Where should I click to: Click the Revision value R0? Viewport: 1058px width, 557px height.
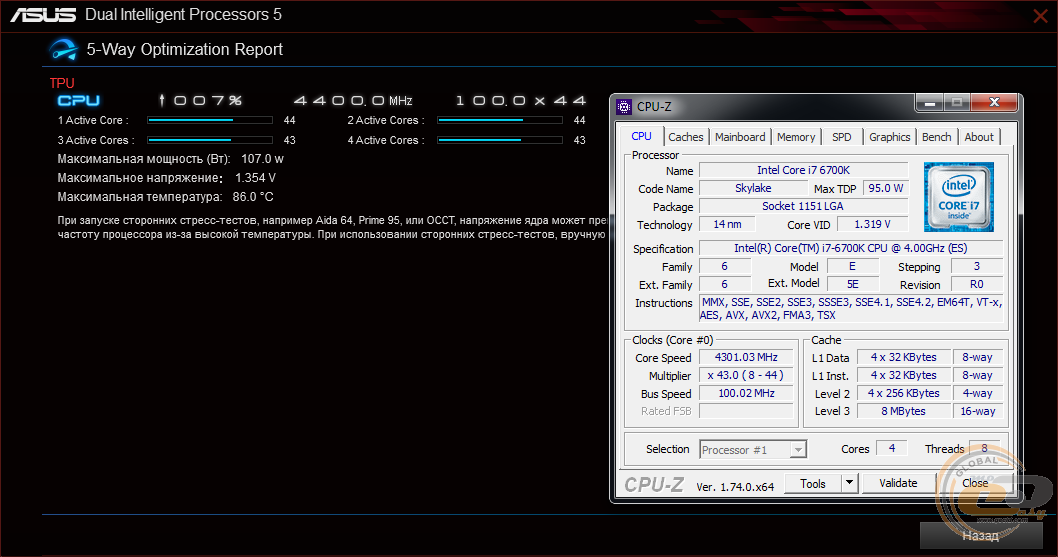(976, 284)
